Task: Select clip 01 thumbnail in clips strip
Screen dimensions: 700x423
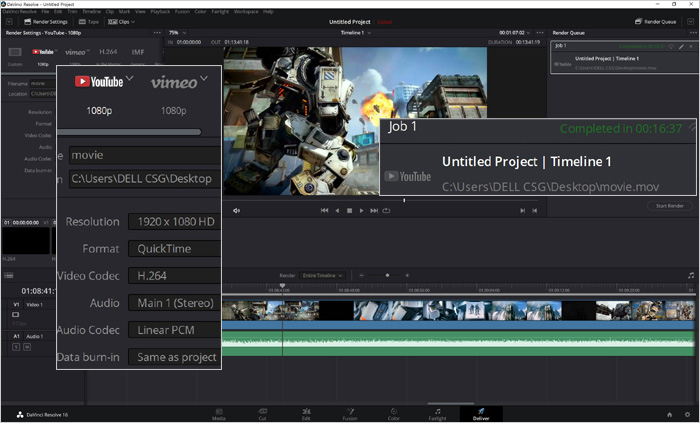Action: [26, 241]
